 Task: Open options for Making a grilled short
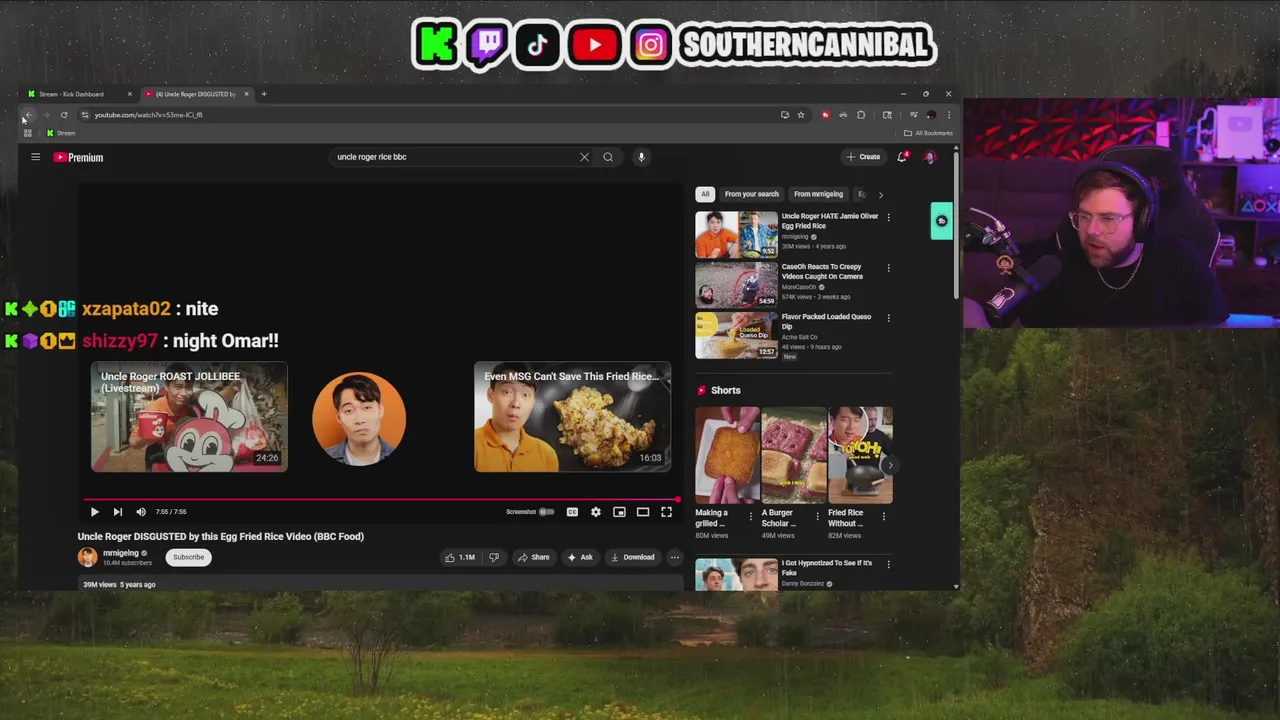(x=751, y=517)
